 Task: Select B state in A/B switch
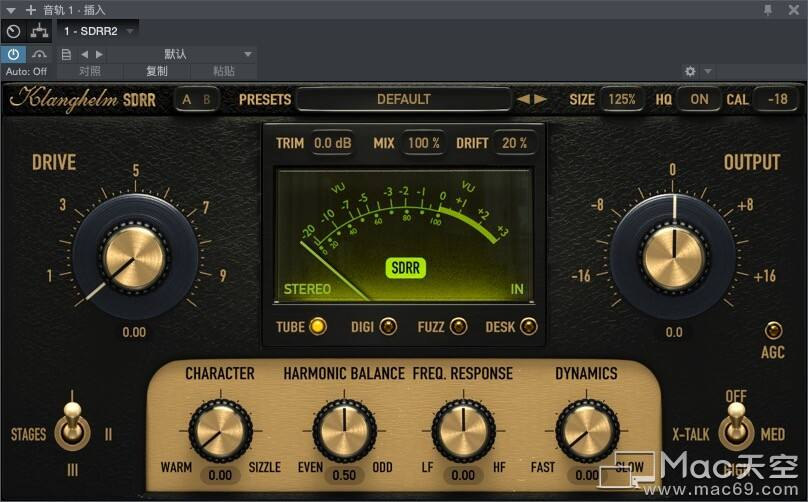[207, 99]
